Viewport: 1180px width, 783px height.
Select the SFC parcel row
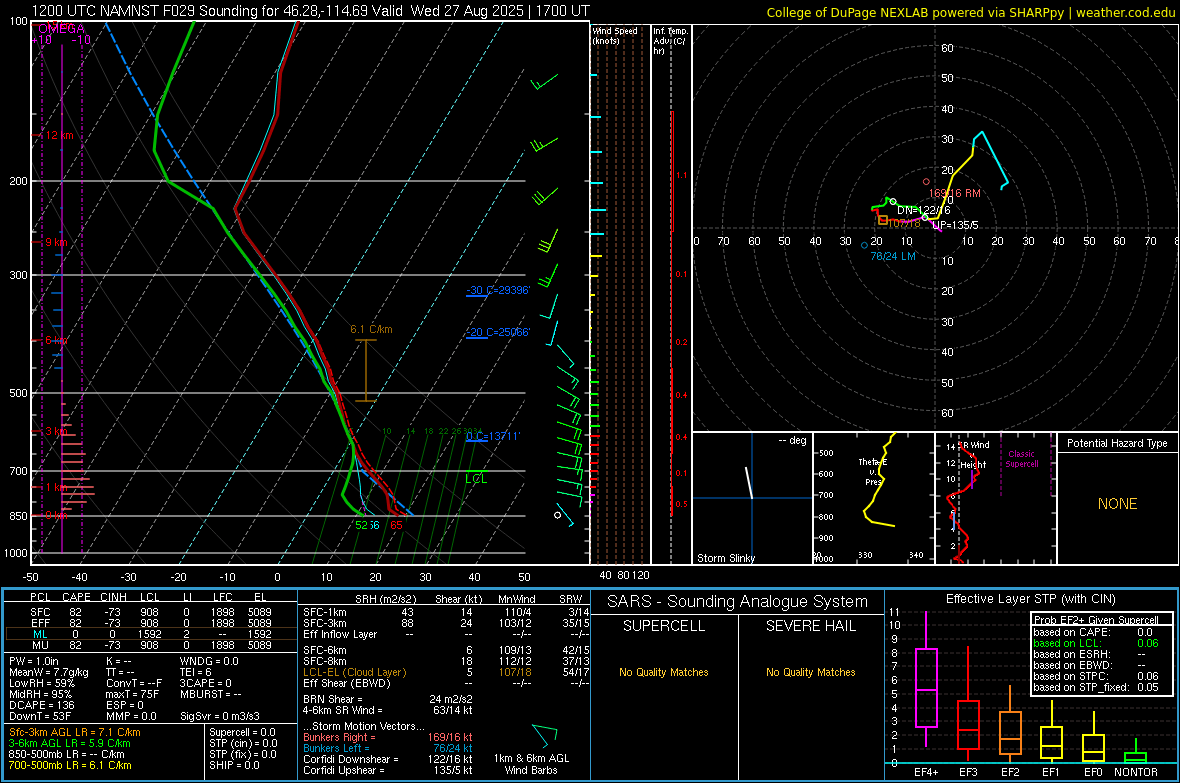point(149,612)
